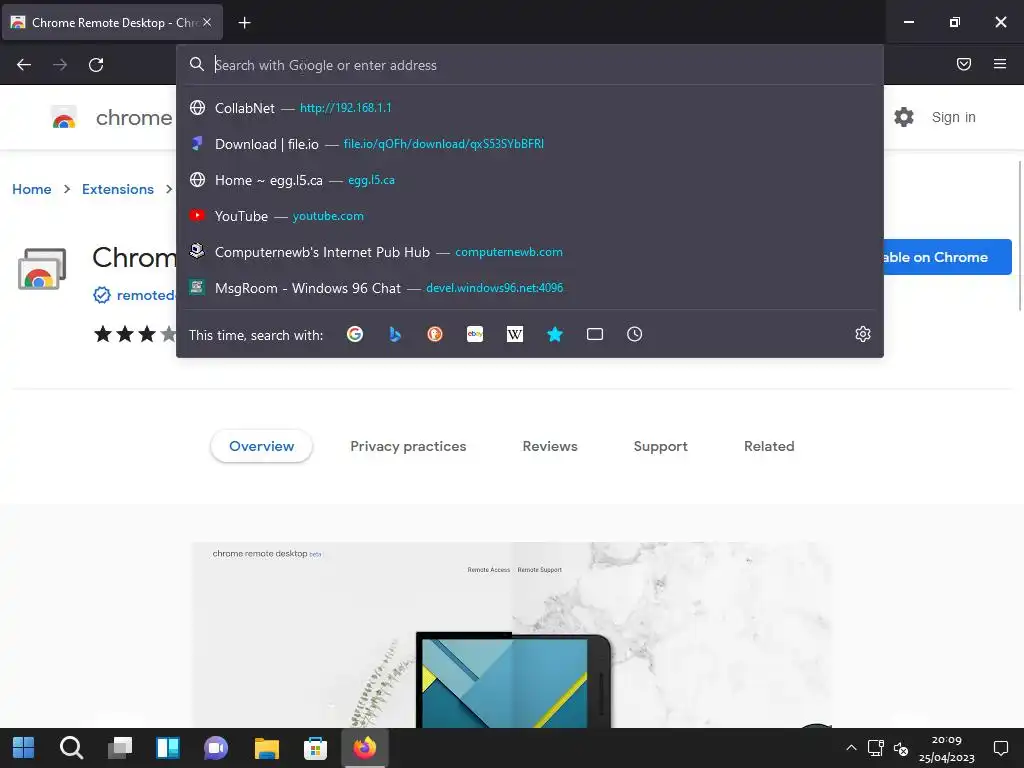Open Windows taskbar search
1024x768 pixels.
click(x=71, y=748)
